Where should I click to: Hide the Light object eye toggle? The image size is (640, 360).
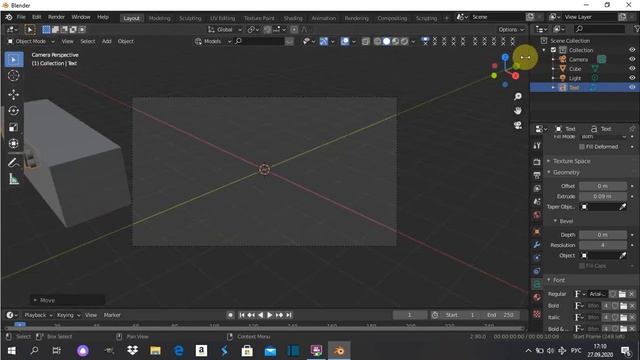tap(632, 78)
